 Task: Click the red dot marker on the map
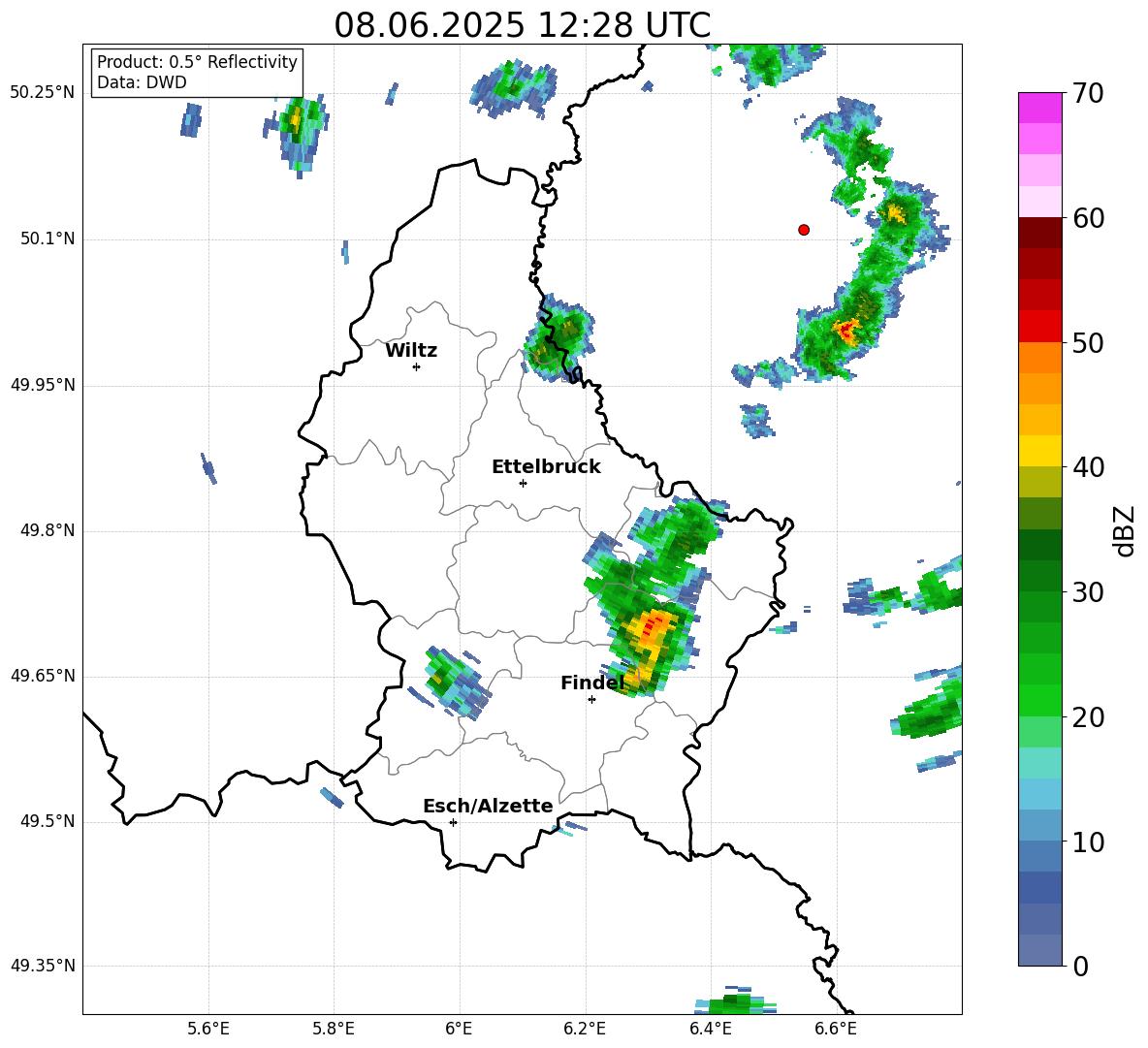coord(804,230)
